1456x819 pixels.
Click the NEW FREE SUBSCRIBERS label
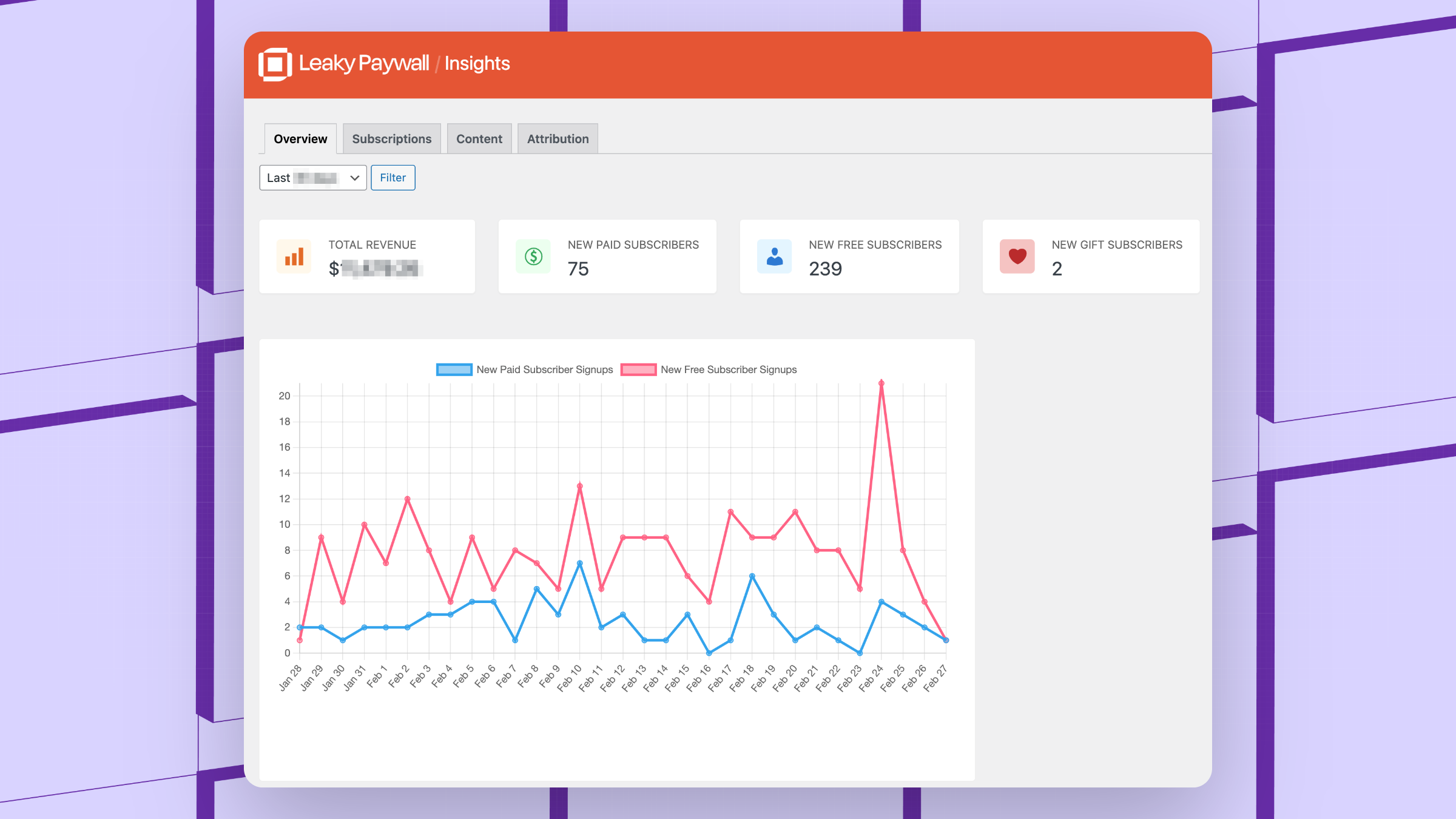[x=875, y=244]
